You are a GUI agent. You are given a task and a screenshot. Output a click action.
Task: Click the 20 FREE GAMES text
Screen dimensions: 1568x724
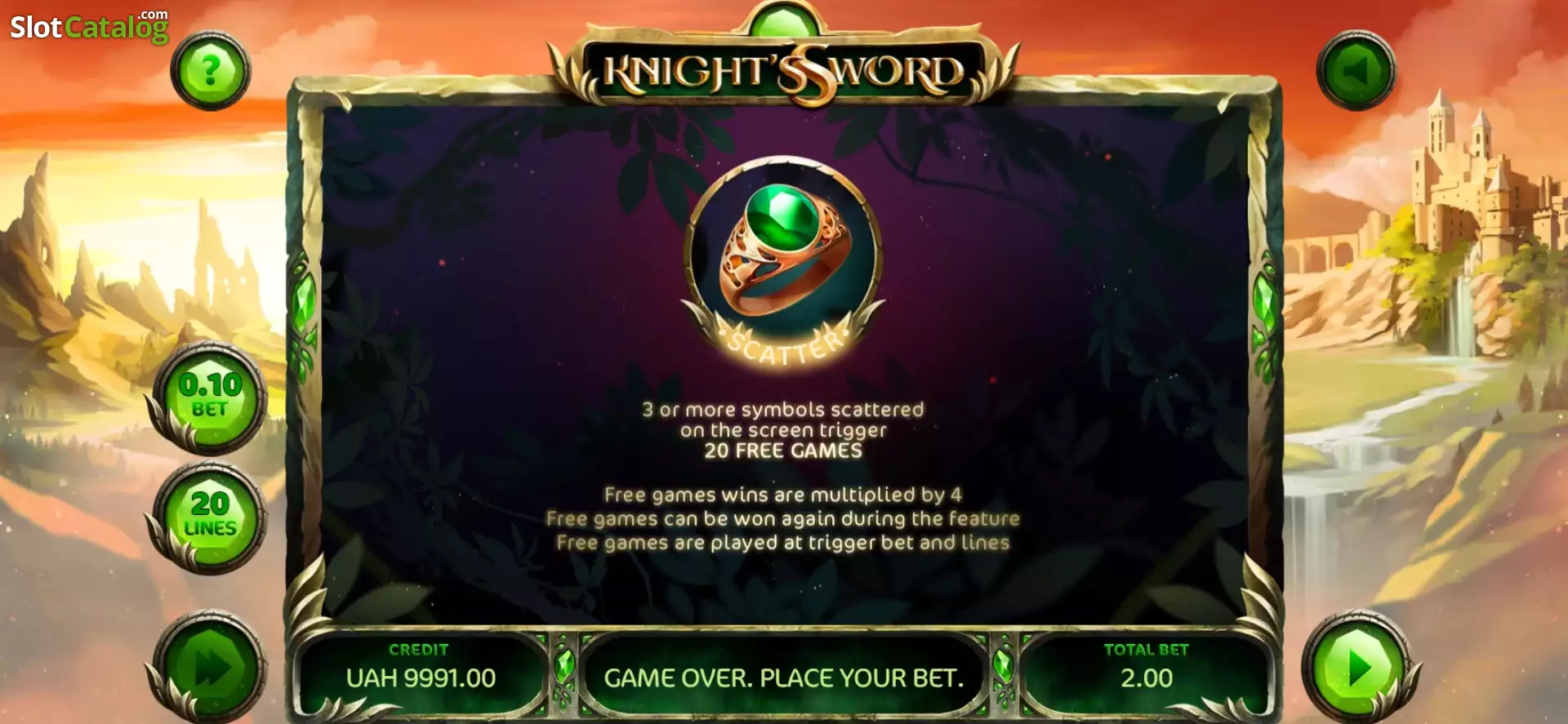pos(783,451)
